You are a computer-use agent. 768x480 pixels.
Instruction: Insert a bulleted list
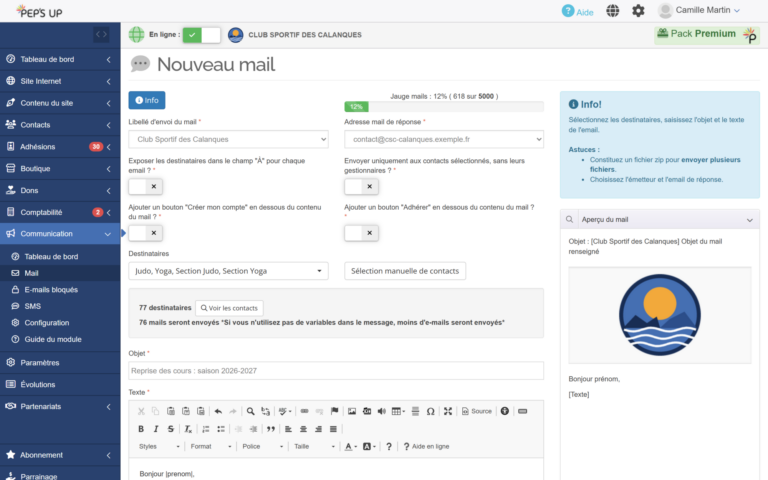coord(221,429)
